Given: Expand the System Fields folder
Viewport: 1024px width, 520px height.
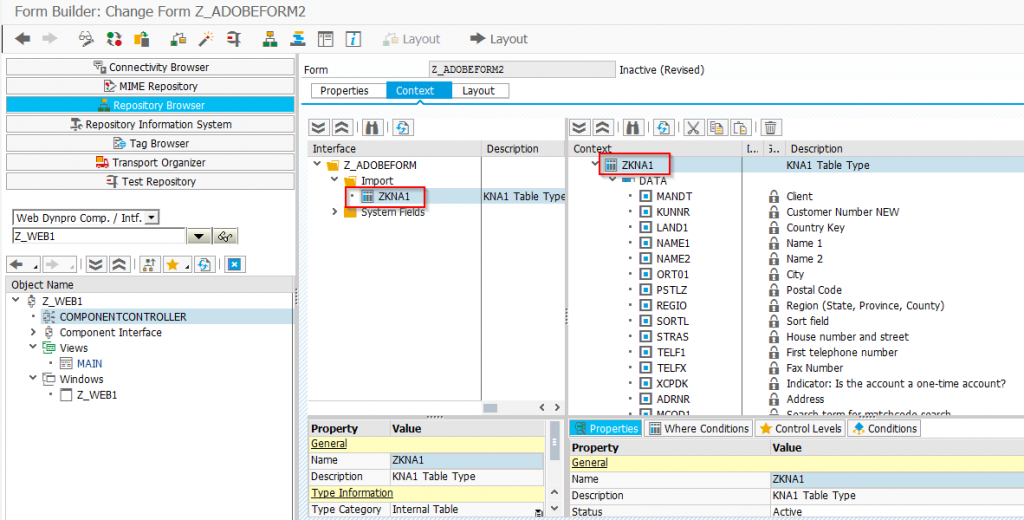Looking at the screenshot, I should click(x=334, y=212).
